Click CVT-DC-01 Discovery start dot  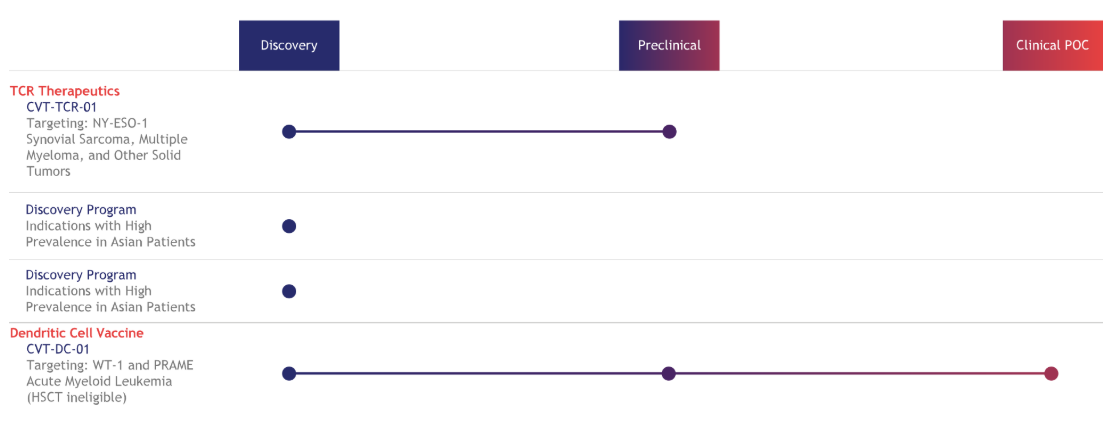click(289, 373)
